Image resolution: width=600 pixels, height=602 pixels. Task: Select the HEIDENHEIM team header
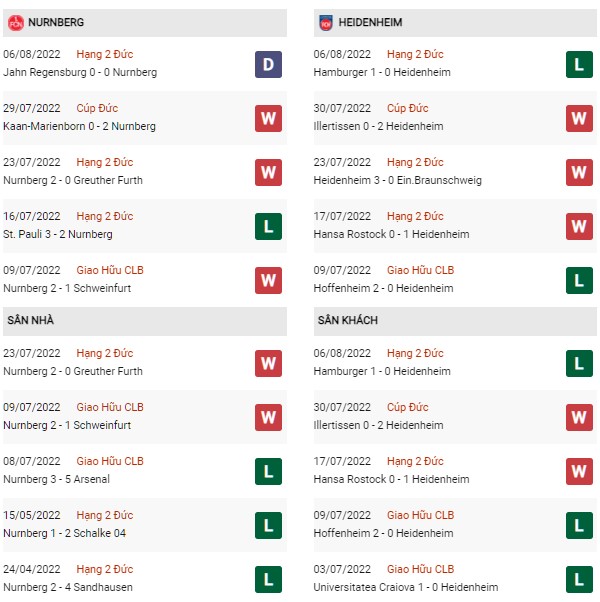pyautogui.click(x=455, y=23)
